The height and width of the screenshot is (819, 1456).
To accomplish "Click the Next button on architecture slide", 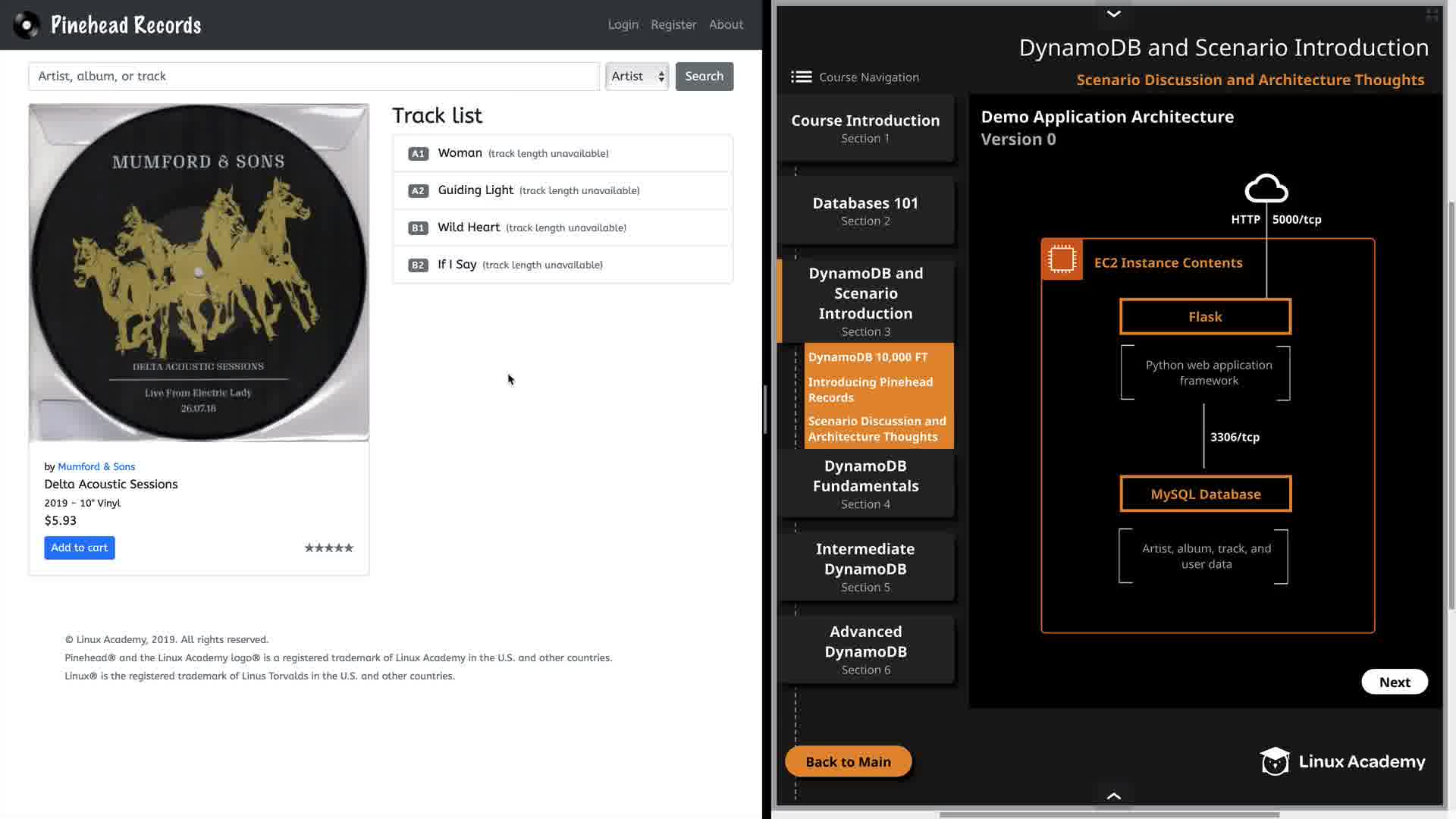I will (1394, 682).
